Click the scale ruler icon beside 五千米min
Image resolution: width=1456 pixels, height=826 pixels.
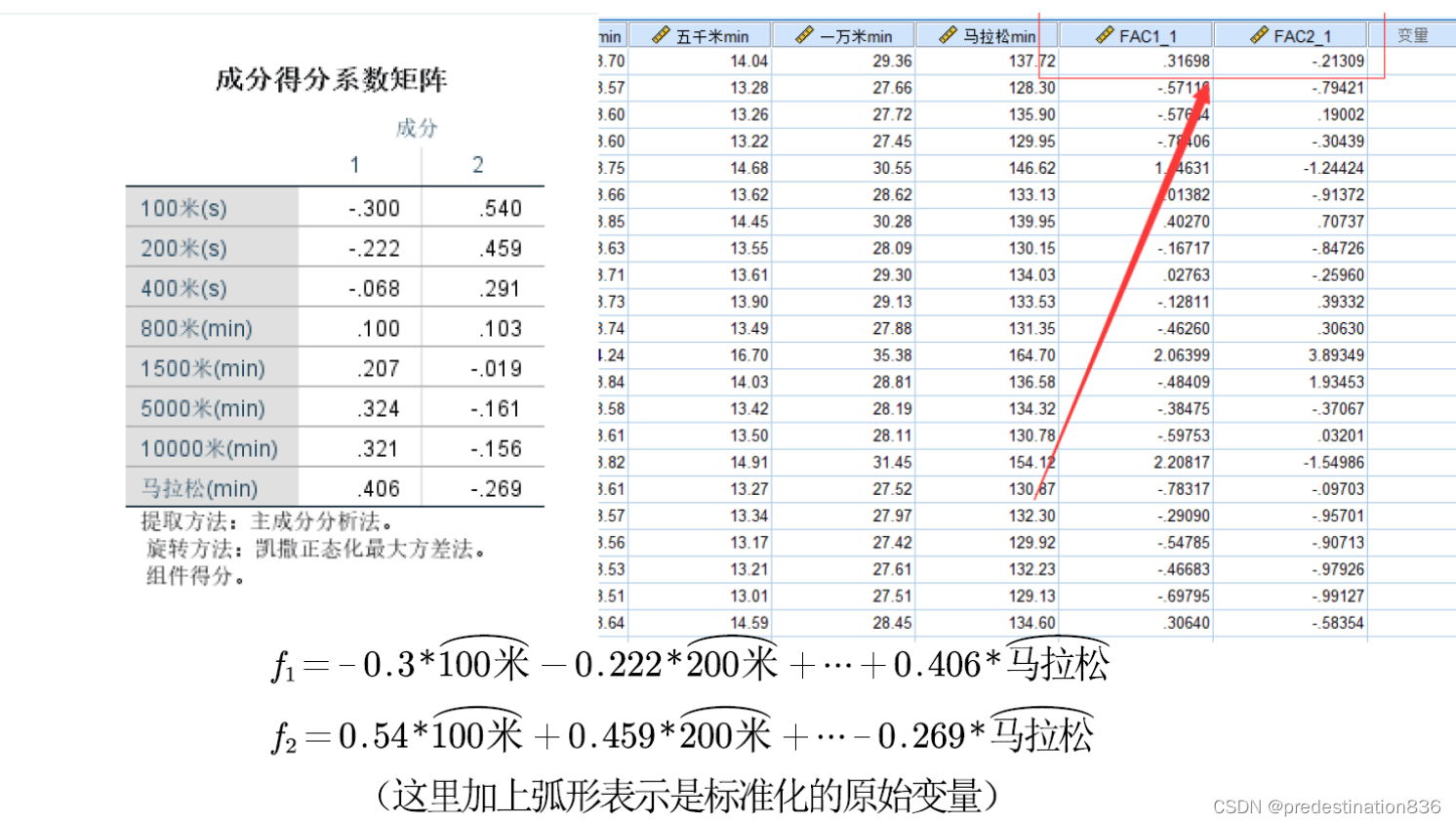661,36
